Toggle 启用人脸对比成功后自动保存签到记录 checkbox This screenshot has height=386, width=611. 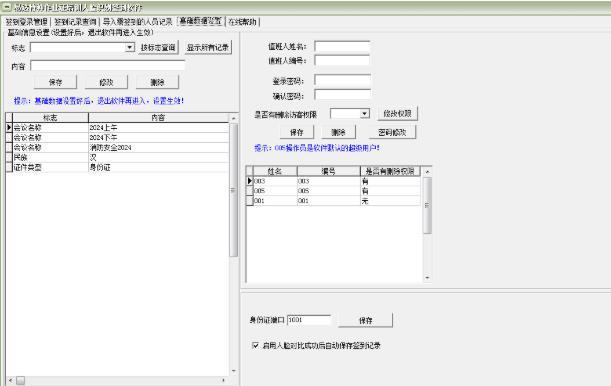[x=255, y=345]
